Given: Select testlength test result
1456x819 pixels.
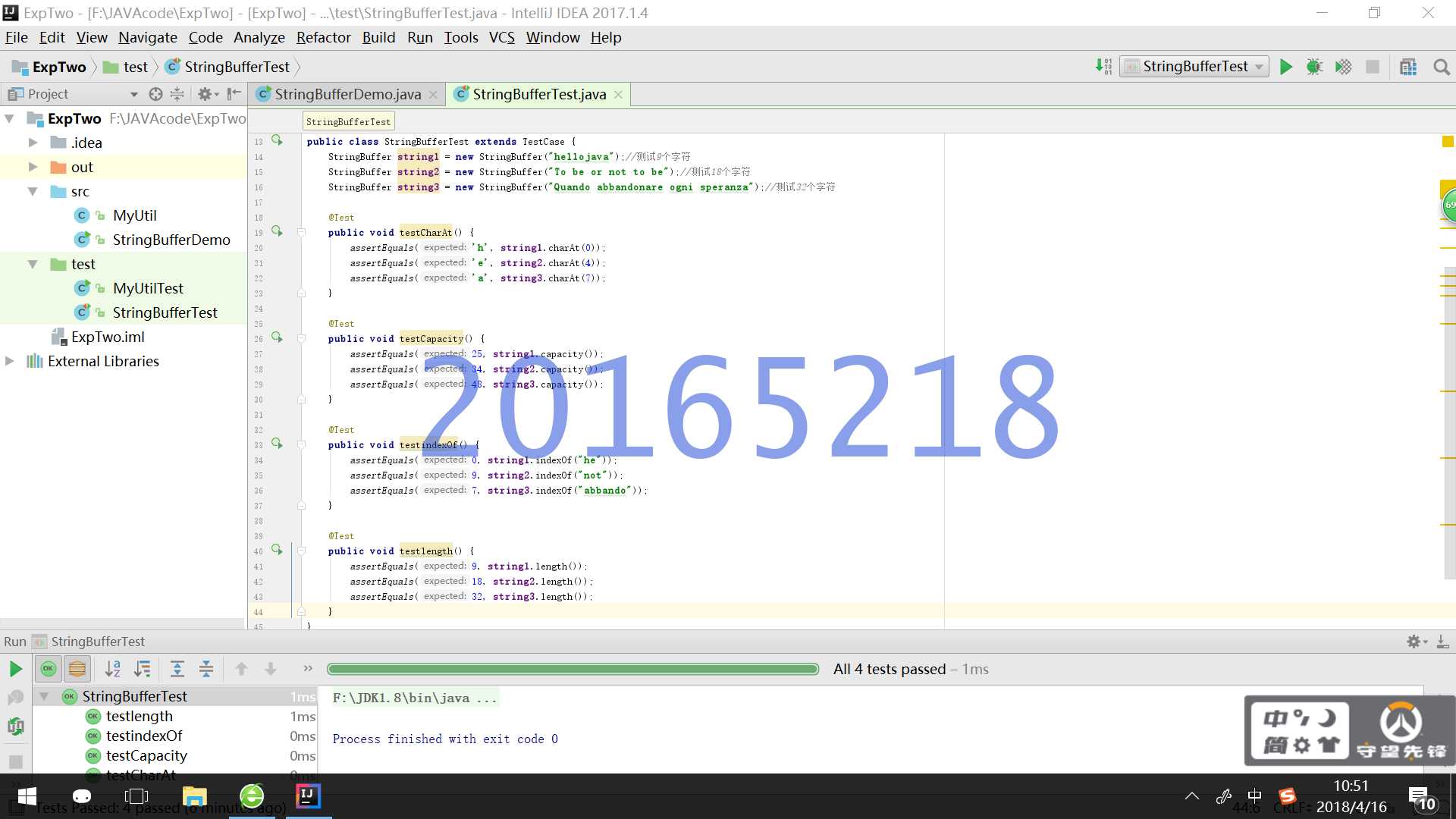Looking at the screenshot, I should pos(140,716).
